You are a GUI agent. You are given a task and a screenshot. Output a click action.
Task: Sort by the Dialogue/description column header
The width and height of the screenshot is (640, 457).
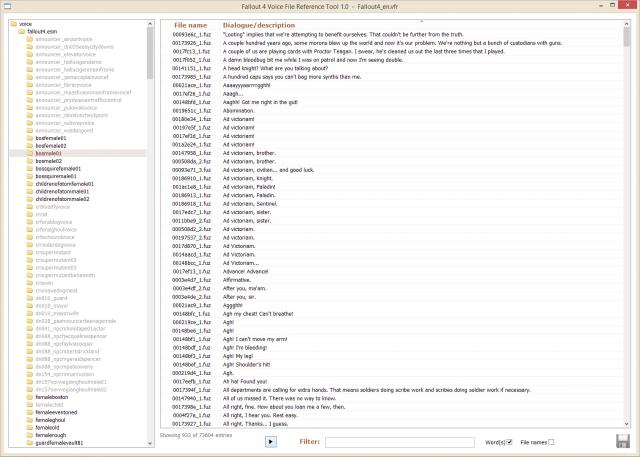tap(259, 25)
